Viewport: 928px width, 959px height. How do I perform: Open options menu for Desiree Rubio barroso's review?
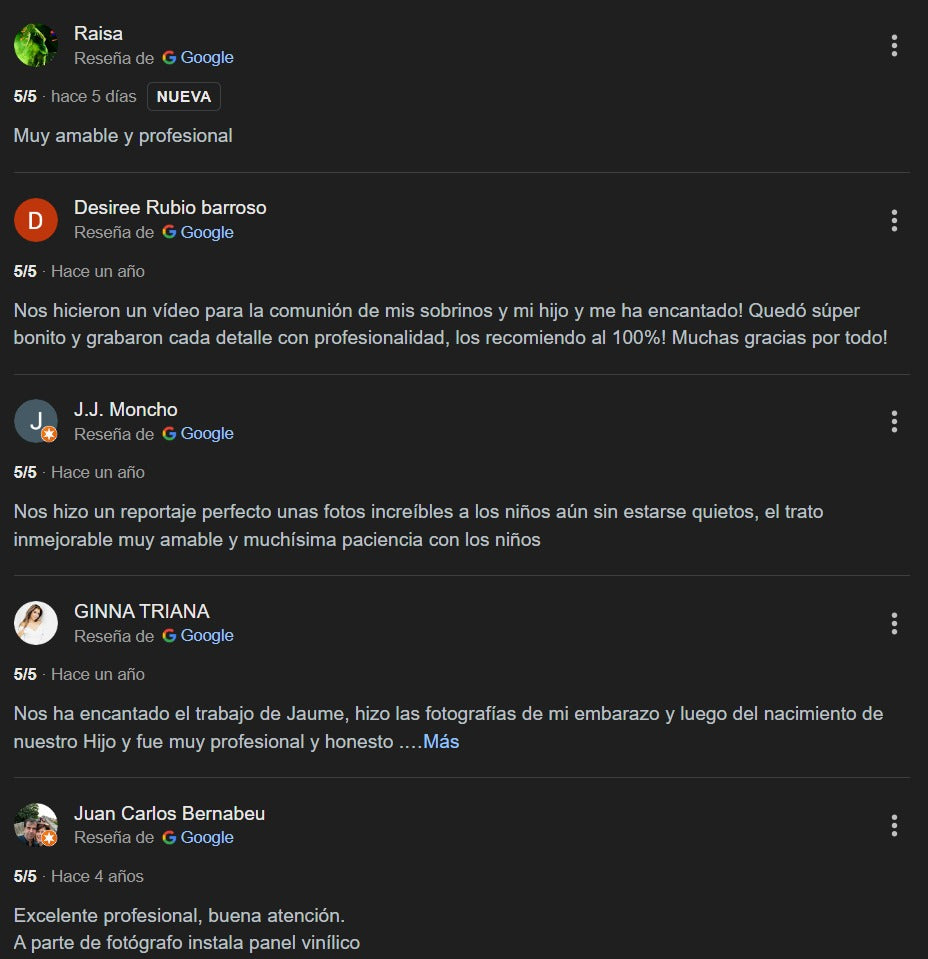[x=894, y=220]
